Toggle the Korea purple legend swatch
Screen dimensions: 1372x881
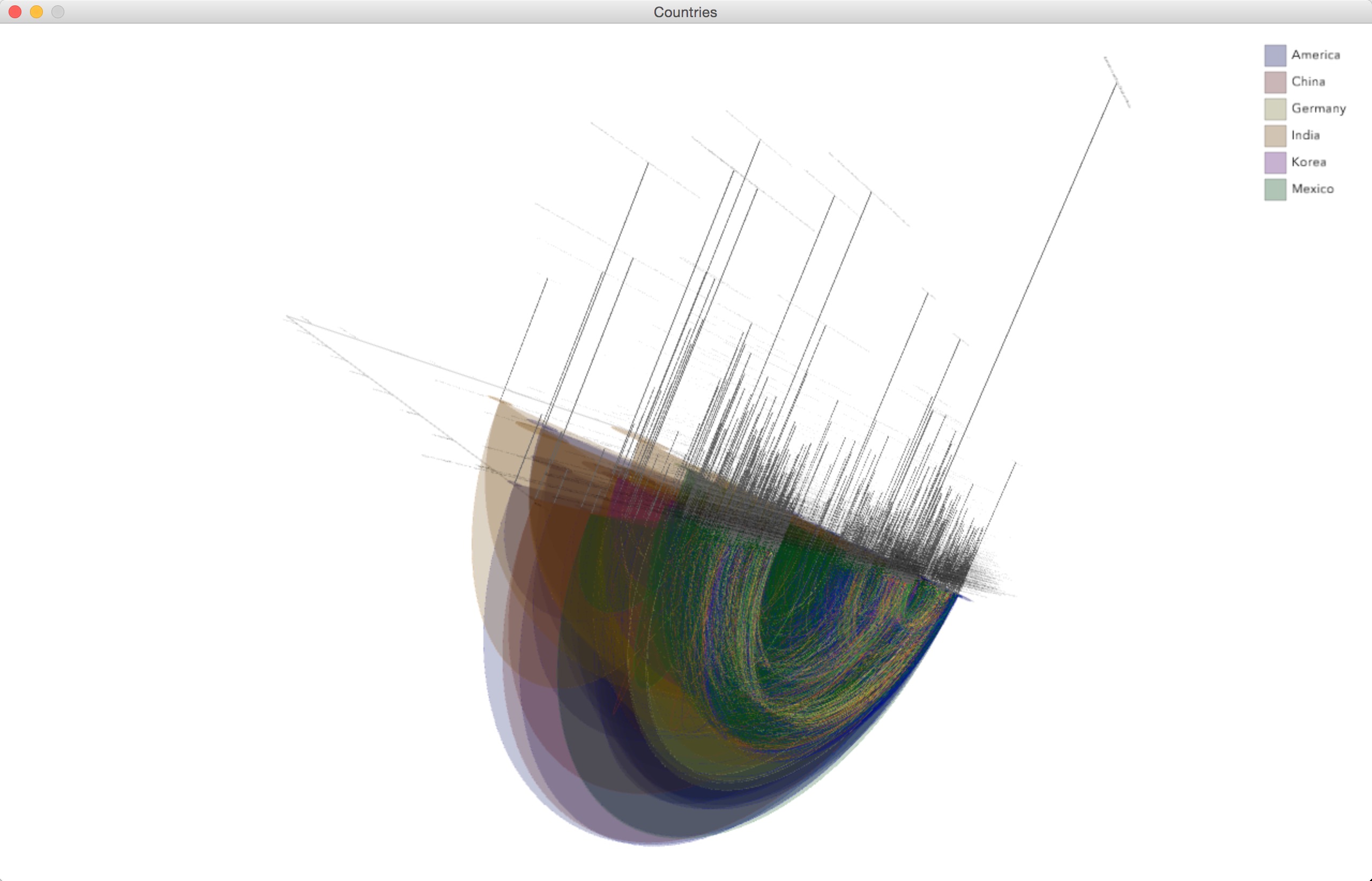pyautogui.click(x=1275, y=162)
